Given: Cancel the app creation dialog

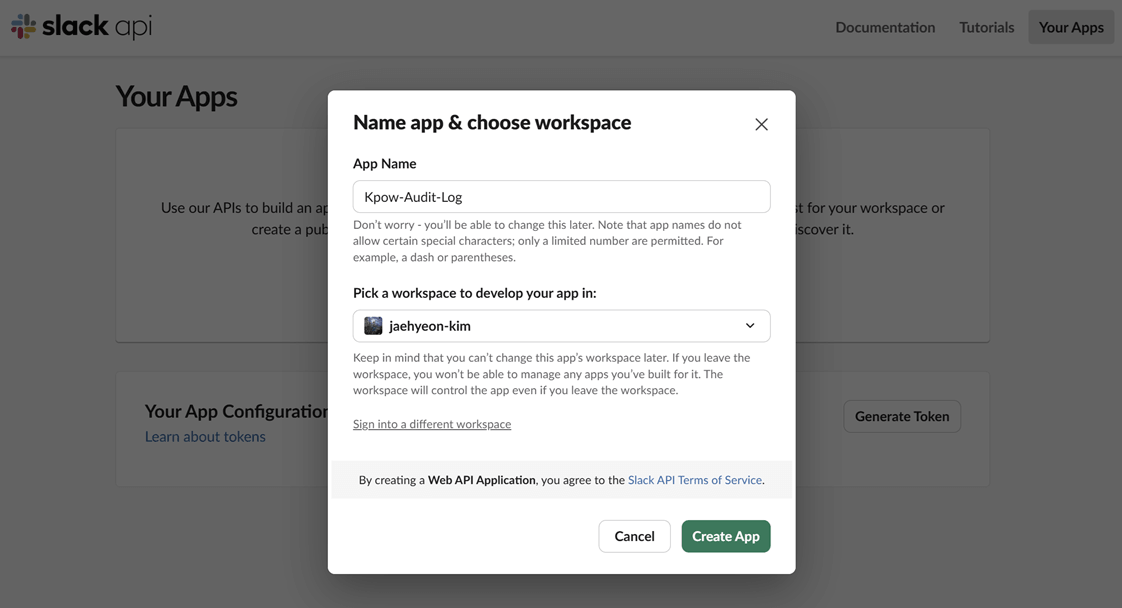Looking at the screenshot, I should pos(634,536).
